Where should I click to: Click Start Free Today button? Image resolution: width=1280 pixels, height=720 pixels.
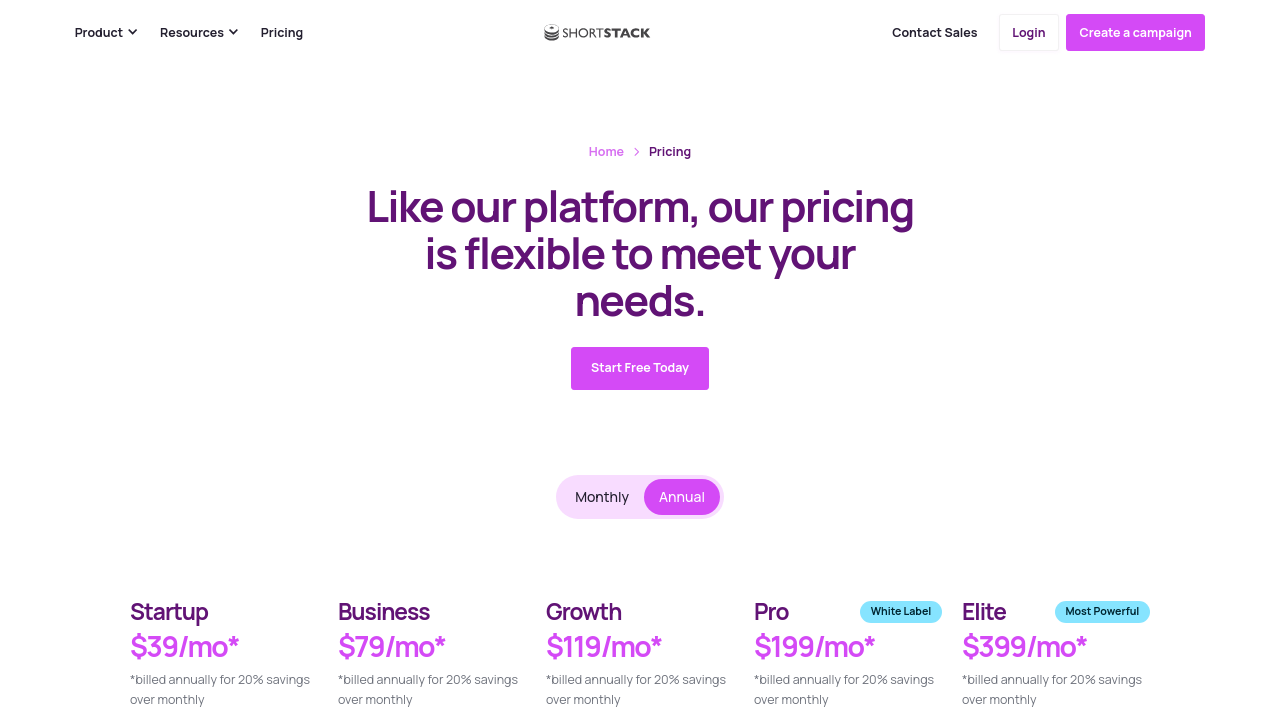tap(640, 368)
